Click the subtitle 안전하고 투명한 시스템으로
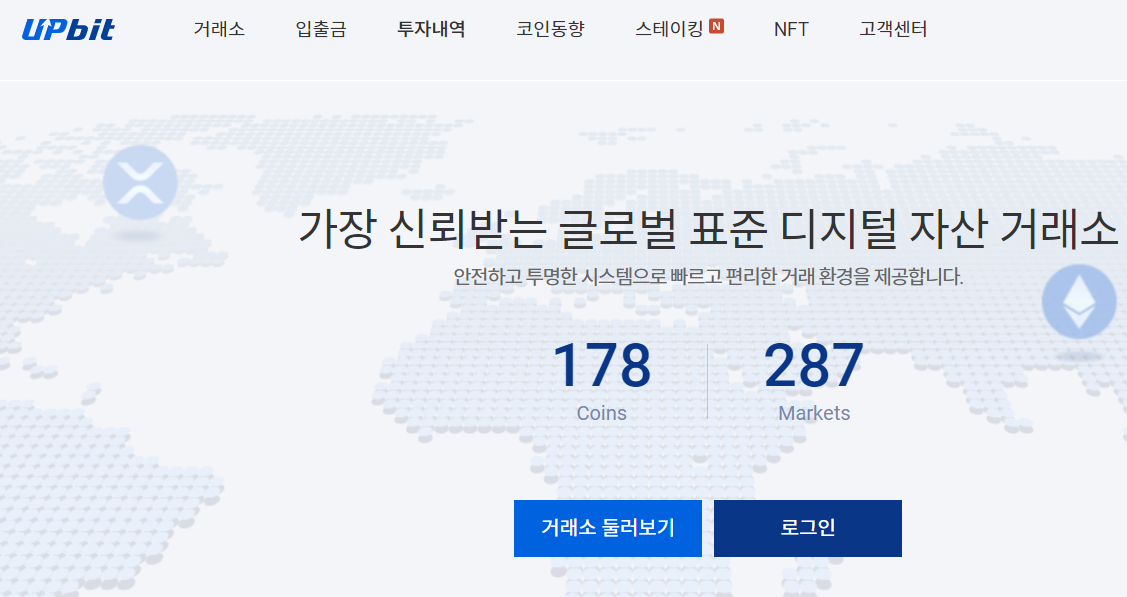This screenshot has width=1127, height=597. tap(560, 277)
